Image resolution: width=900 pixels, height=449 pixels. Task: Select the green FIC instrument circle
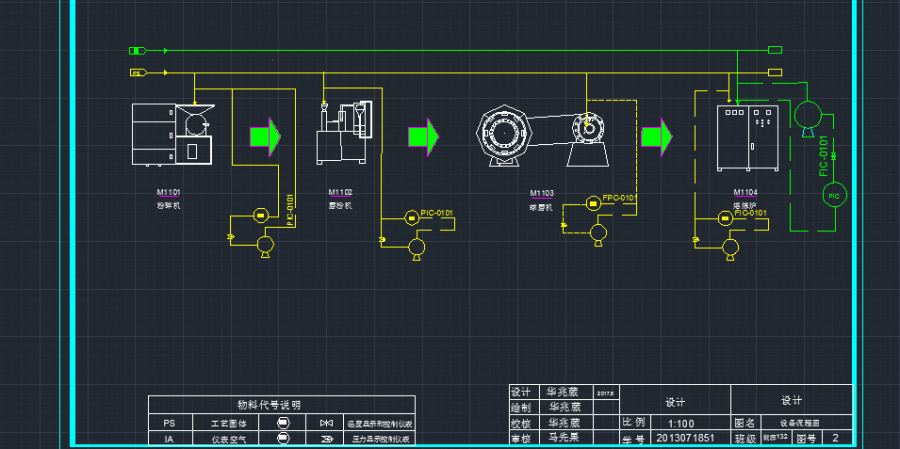pos(835,196)
